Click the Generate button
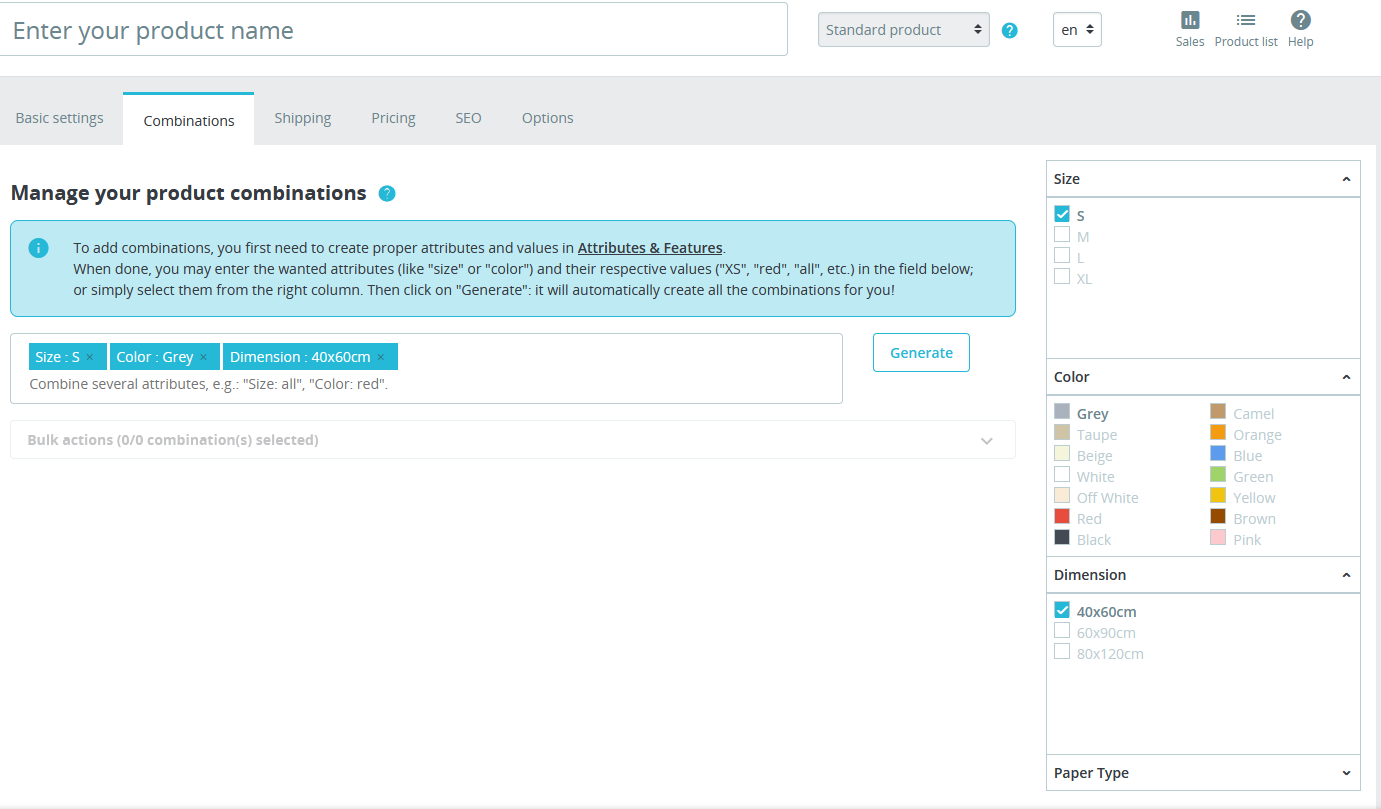The image size is (1381, 809). tap(921, 352)
